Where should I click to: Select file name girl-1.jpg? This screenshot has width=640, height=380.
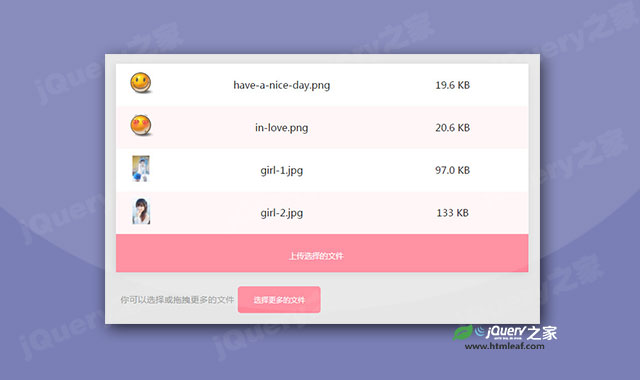tap(282, 170)
